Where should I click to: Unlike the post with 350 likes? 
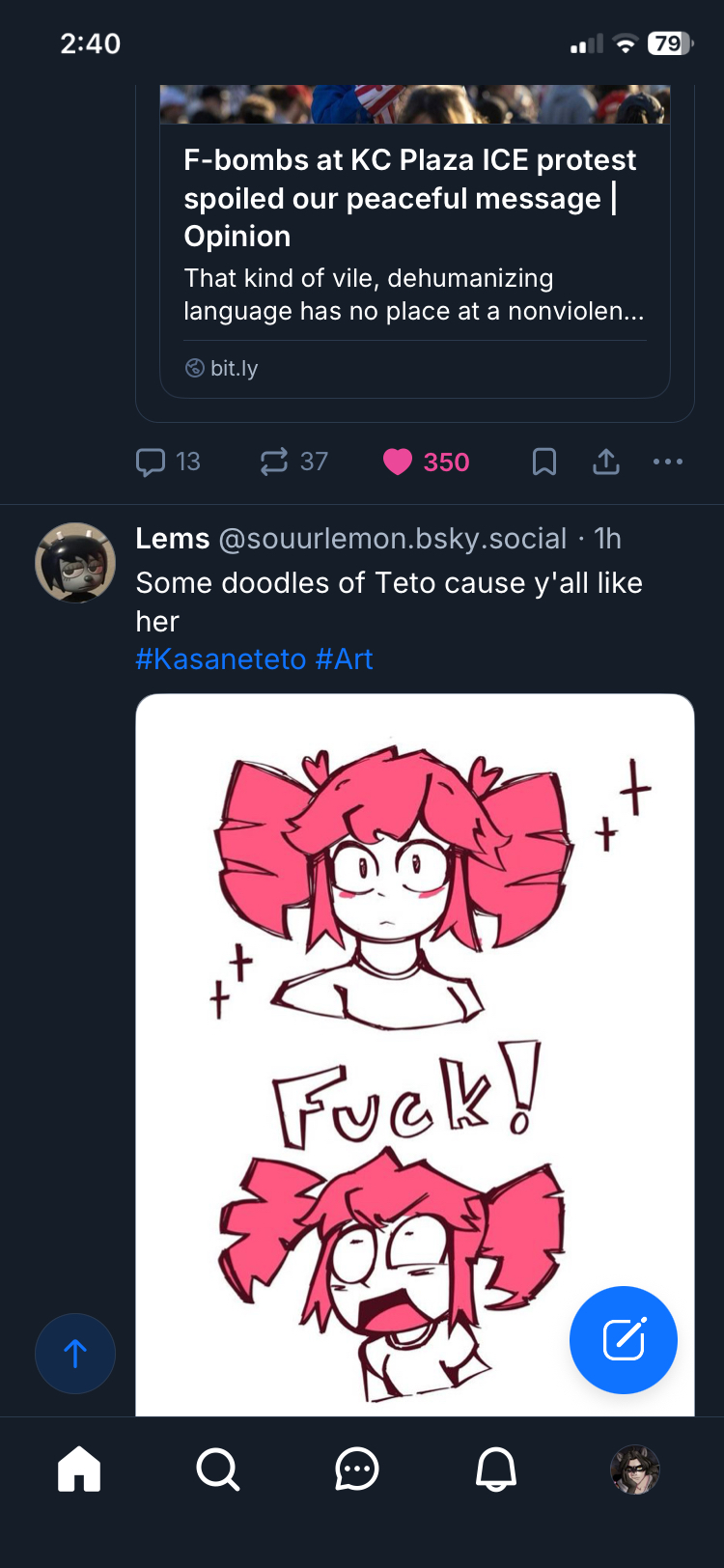click(x=398, y=462)
